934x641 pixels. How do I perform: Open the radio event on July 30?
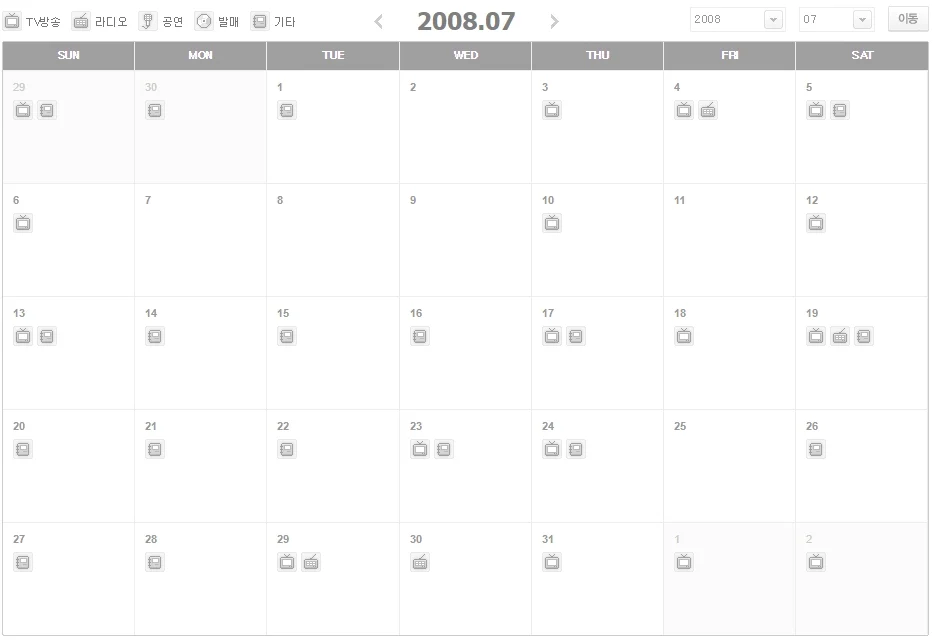[420, 562]
